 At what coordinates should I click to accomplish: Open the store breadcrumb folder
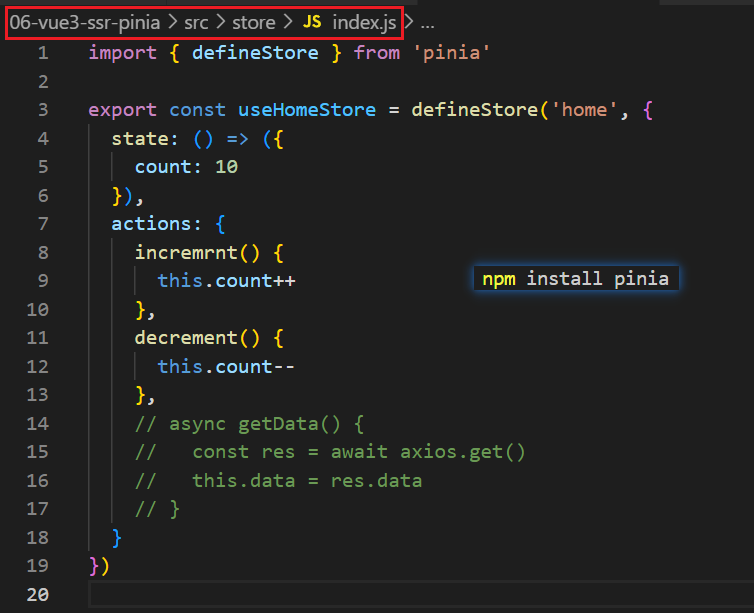point(254,23)
